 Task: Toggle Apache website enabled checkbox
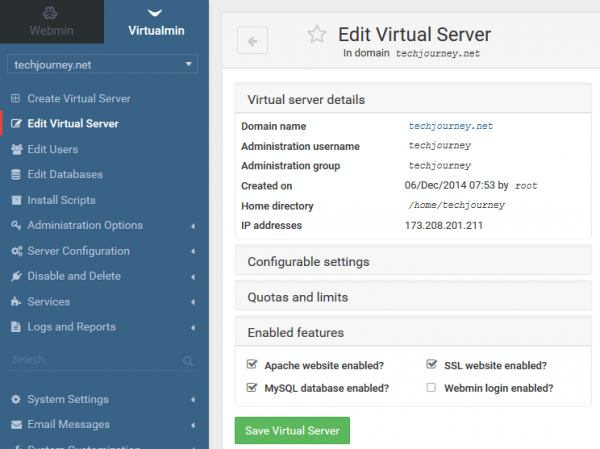(x=252, y=364)
